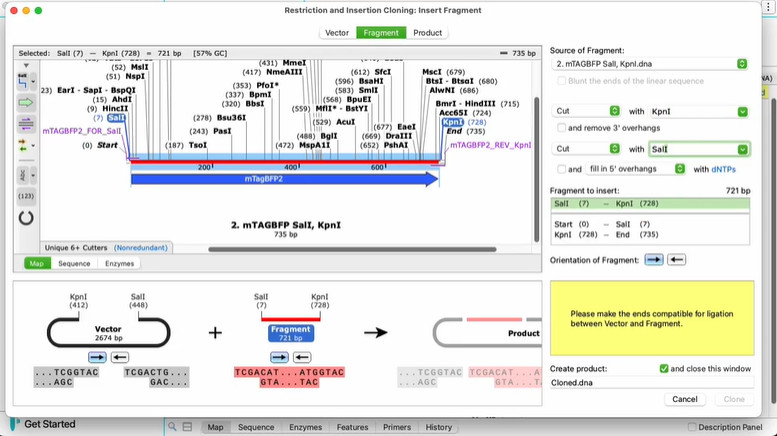
Task: Select forward orientation arrow under the Fragment diagram
Action: pos(279,357)
